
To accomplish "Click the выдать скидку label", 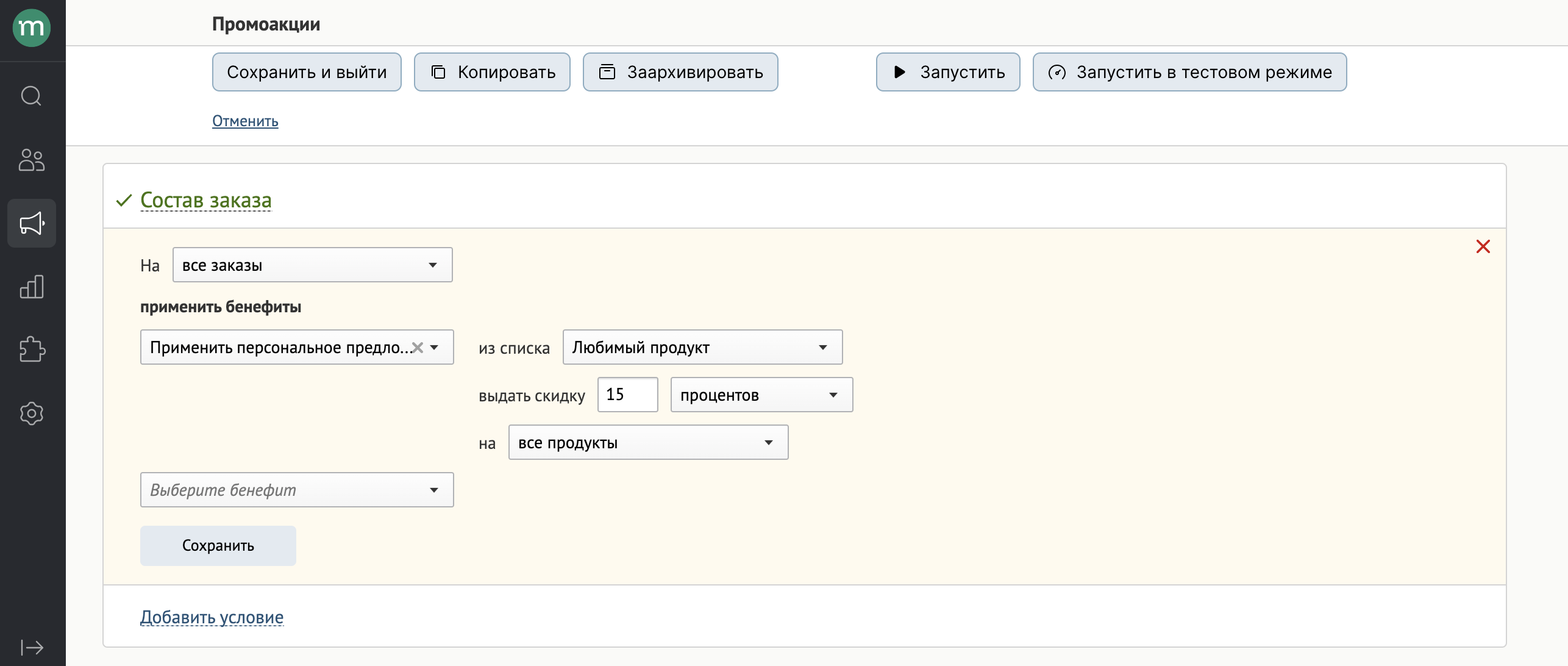I will (532, 396).
